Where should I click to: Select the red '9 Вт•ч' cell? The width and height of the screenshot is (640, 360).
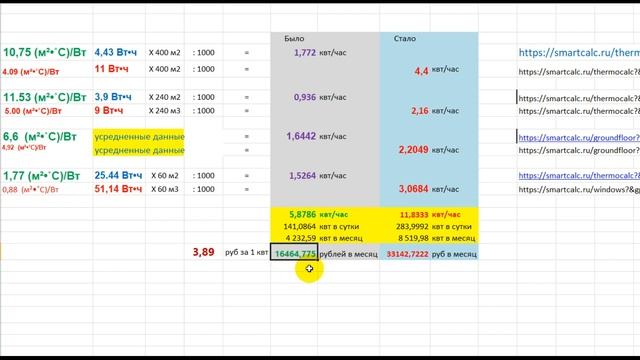point(109,110)
